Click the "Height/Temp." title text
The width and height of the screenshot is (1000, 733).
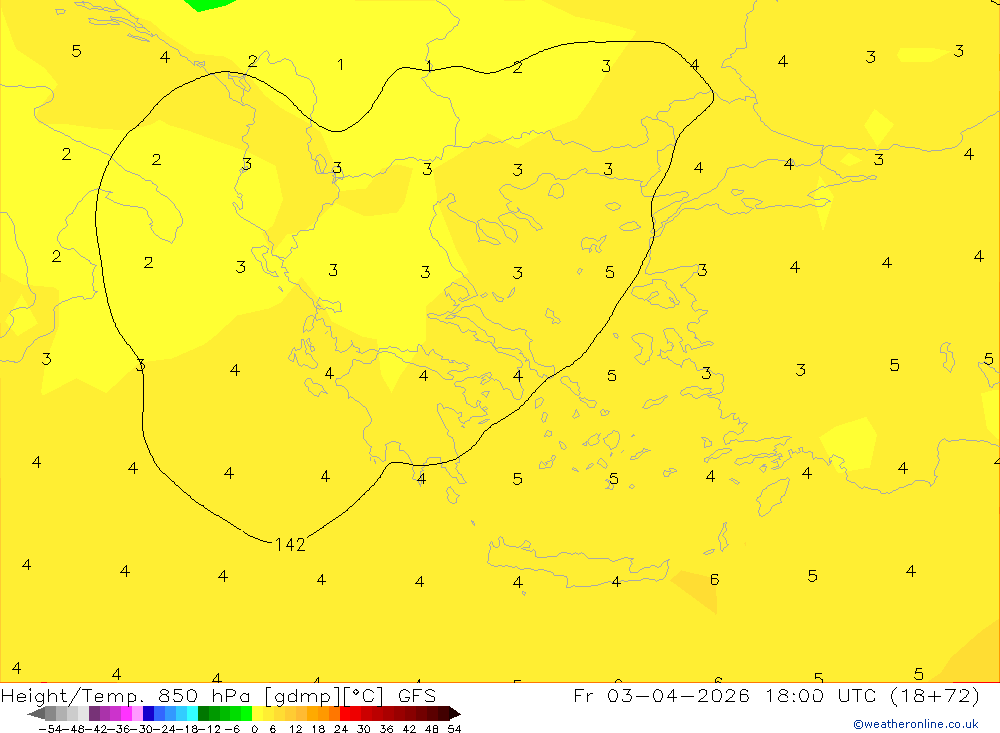73,695
